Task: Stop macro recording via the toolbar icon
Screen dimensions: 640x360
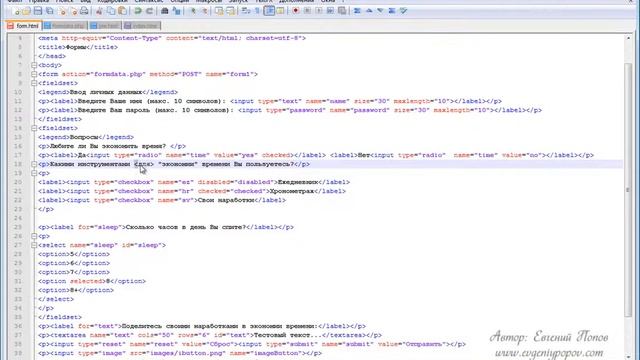Action: 307,11
